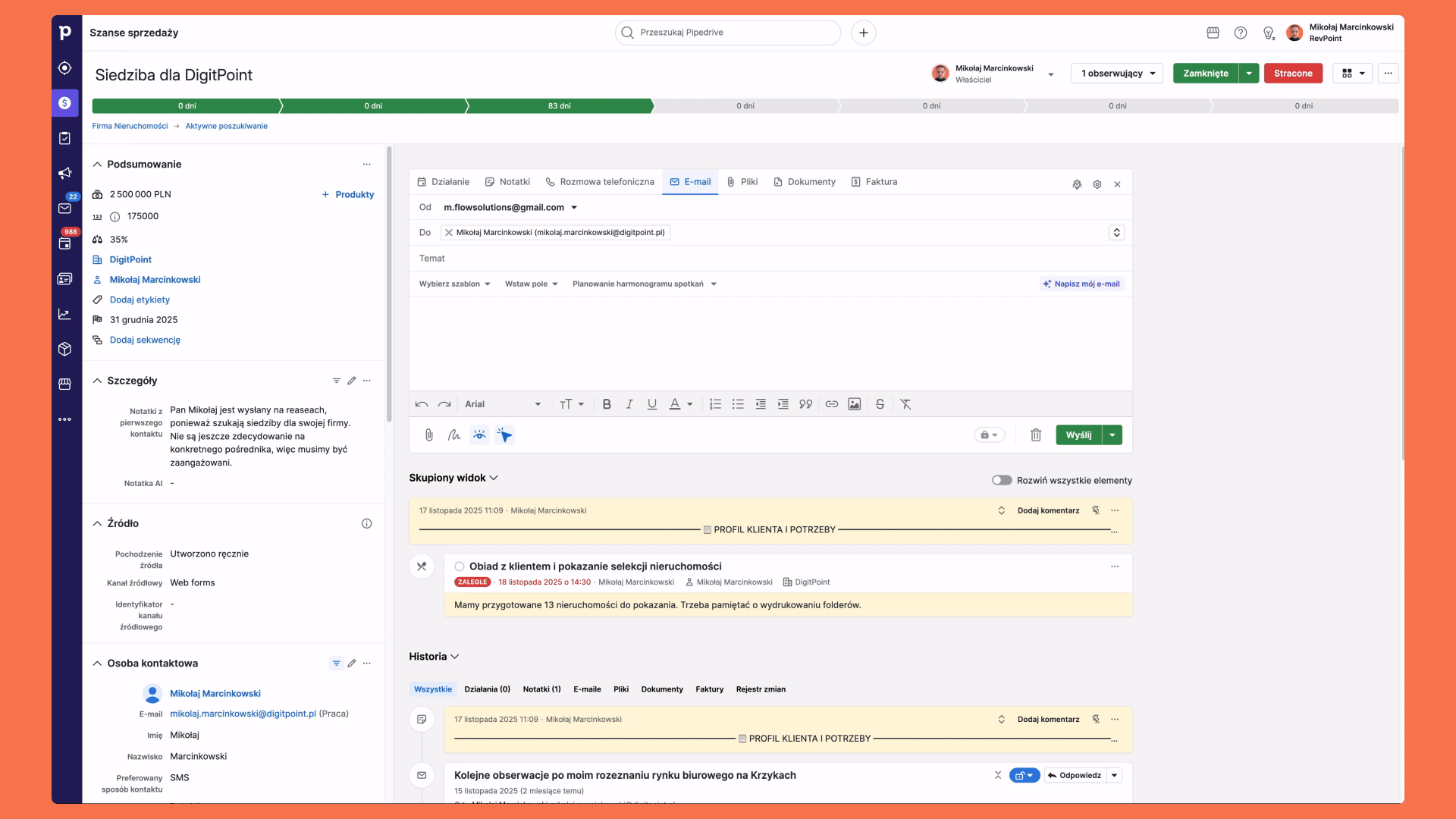Screen dimensions: 1456x819
Task: Open Campaigns via the megaphone sidebar icon
Action: [x=64, y=173]
